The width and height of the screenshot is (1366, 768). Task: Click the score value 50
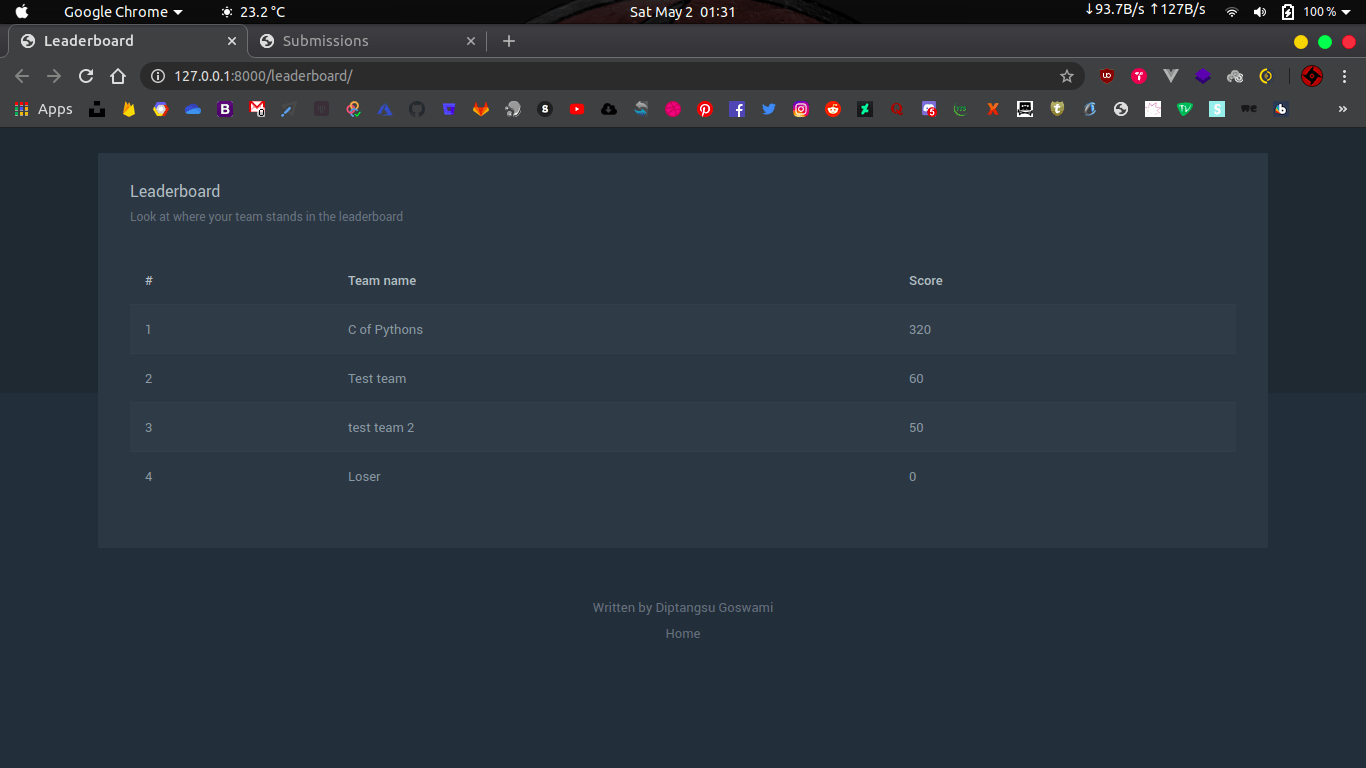916,428
